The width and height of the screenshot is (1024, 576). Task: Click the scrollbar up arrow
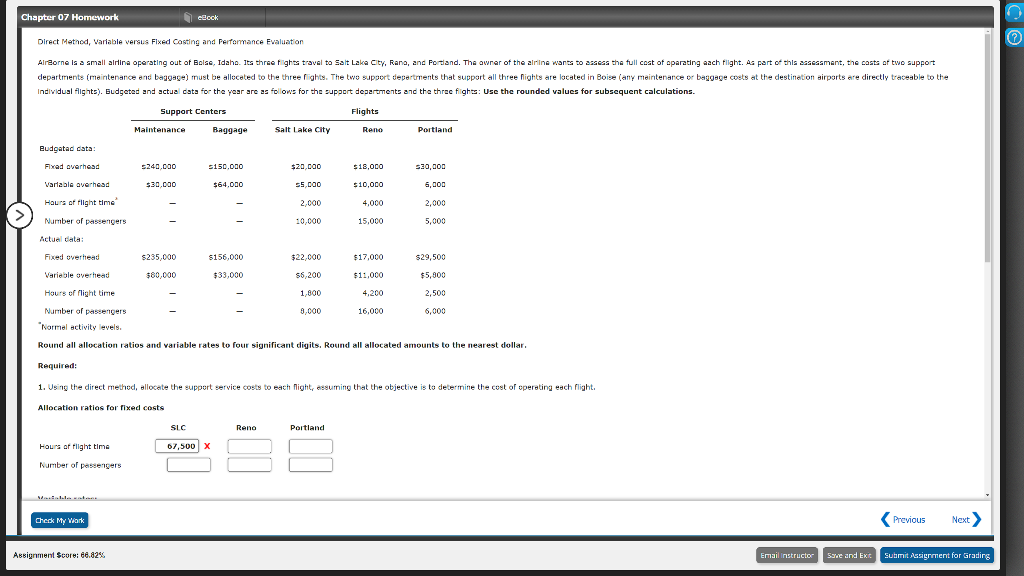point(987,31)
